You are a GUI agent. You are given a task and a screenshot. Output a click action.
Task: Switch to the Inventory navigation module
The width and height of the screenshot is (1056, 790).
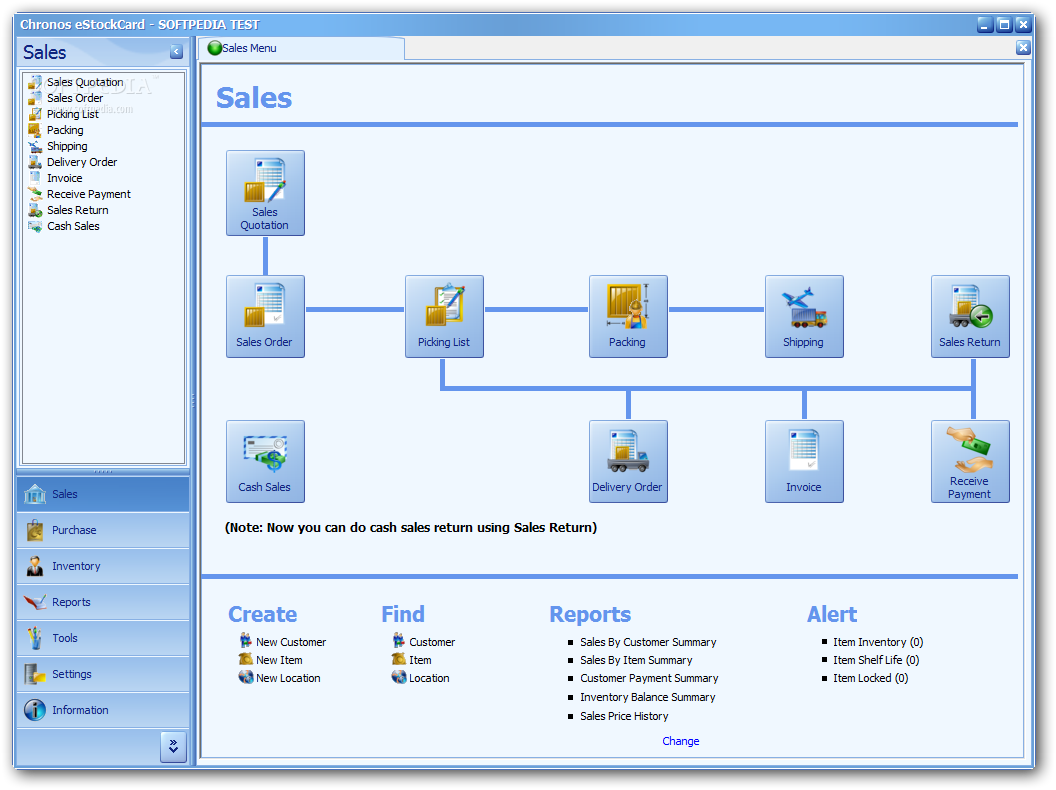click(x=103, y=566)
